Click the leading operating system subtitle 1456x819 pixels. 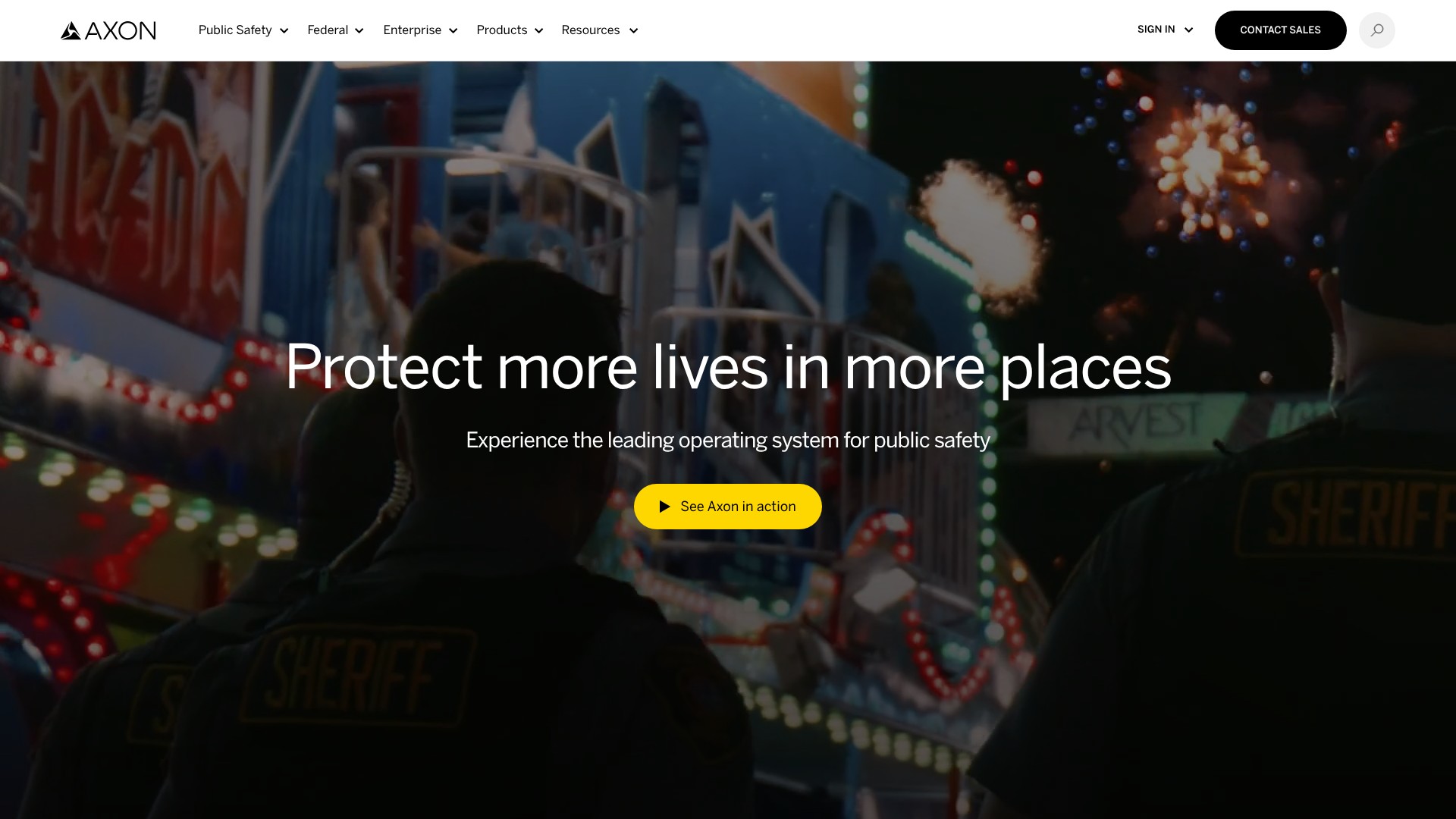(728, 441)
